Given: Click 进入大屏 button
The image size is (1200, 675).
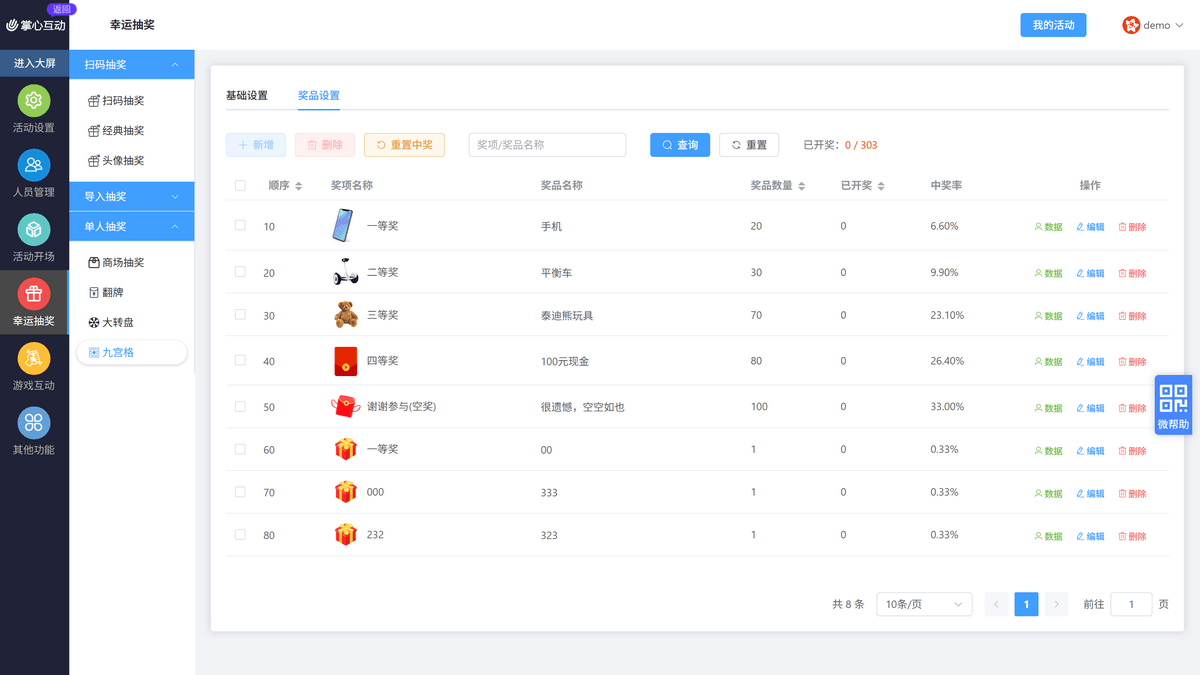Looking at the screenshot, I should click(34, 63).
